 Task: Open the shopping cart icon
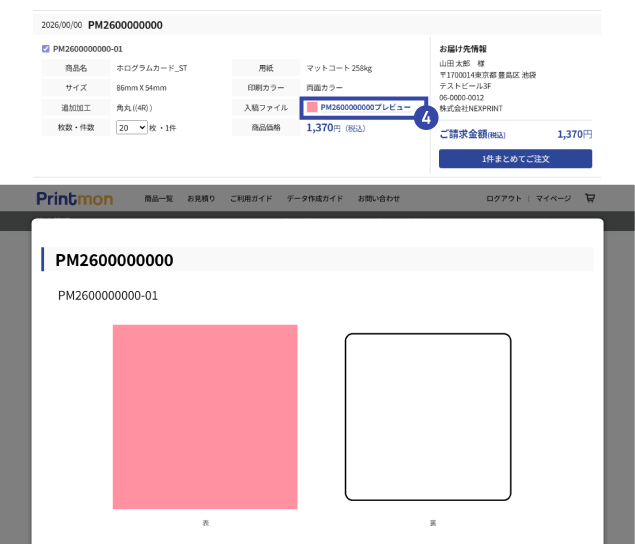coord(590,198)
